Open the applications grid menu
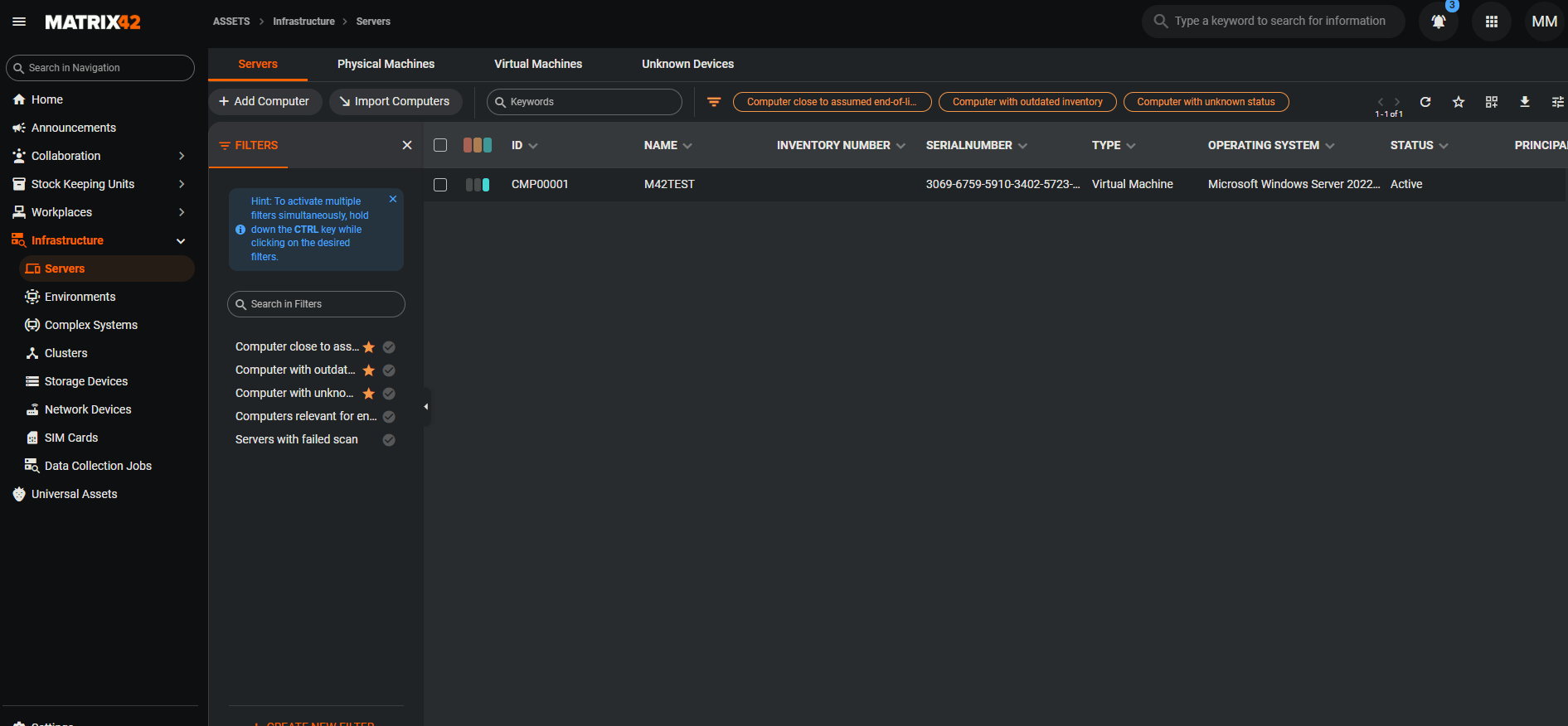This screenshot has width=1568, height=726. click(1492, 22)
